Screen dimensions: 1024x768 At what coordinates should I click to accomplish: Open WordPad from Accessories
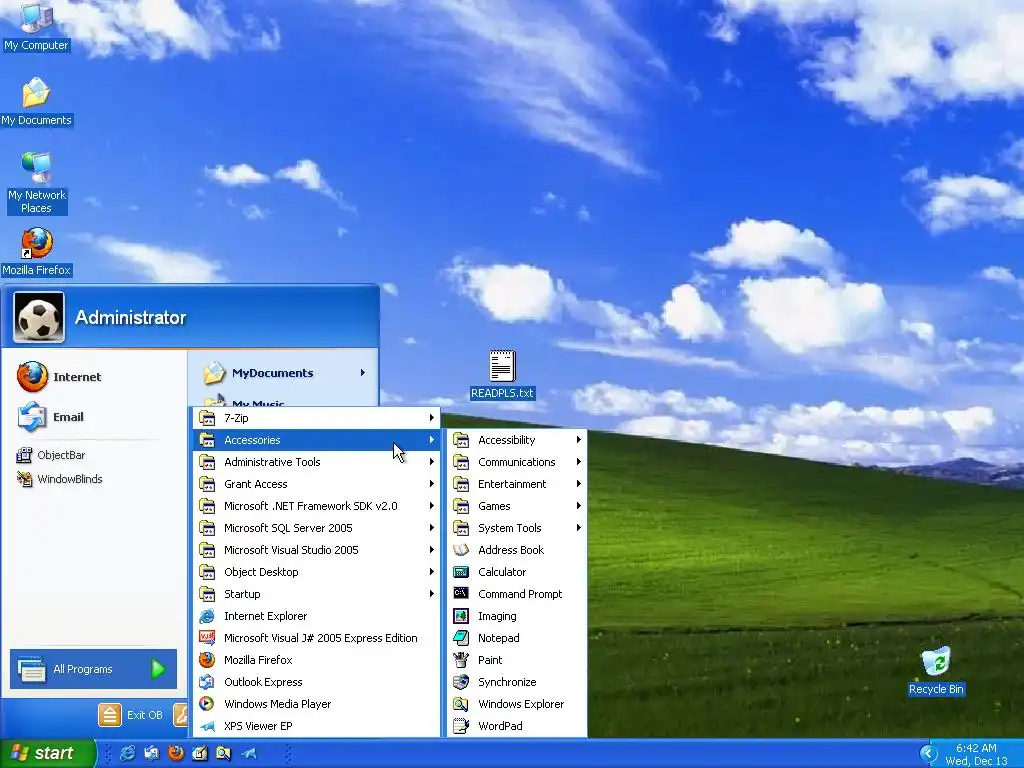click(x=517, y=726)
